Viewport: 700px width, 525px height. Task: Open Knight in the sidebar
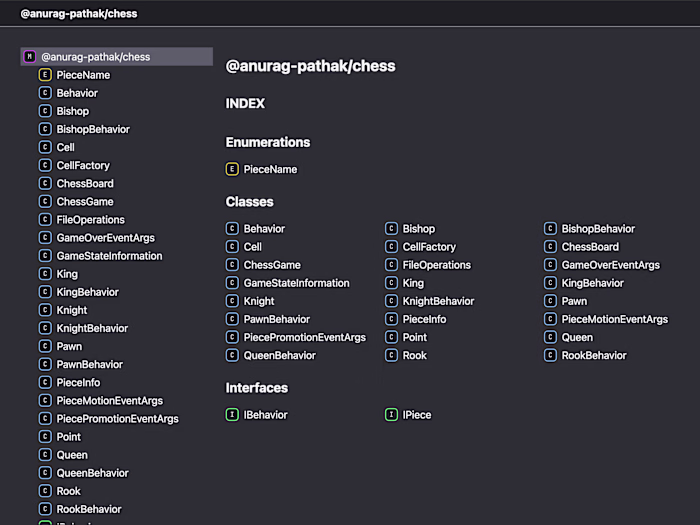[72, 310]
